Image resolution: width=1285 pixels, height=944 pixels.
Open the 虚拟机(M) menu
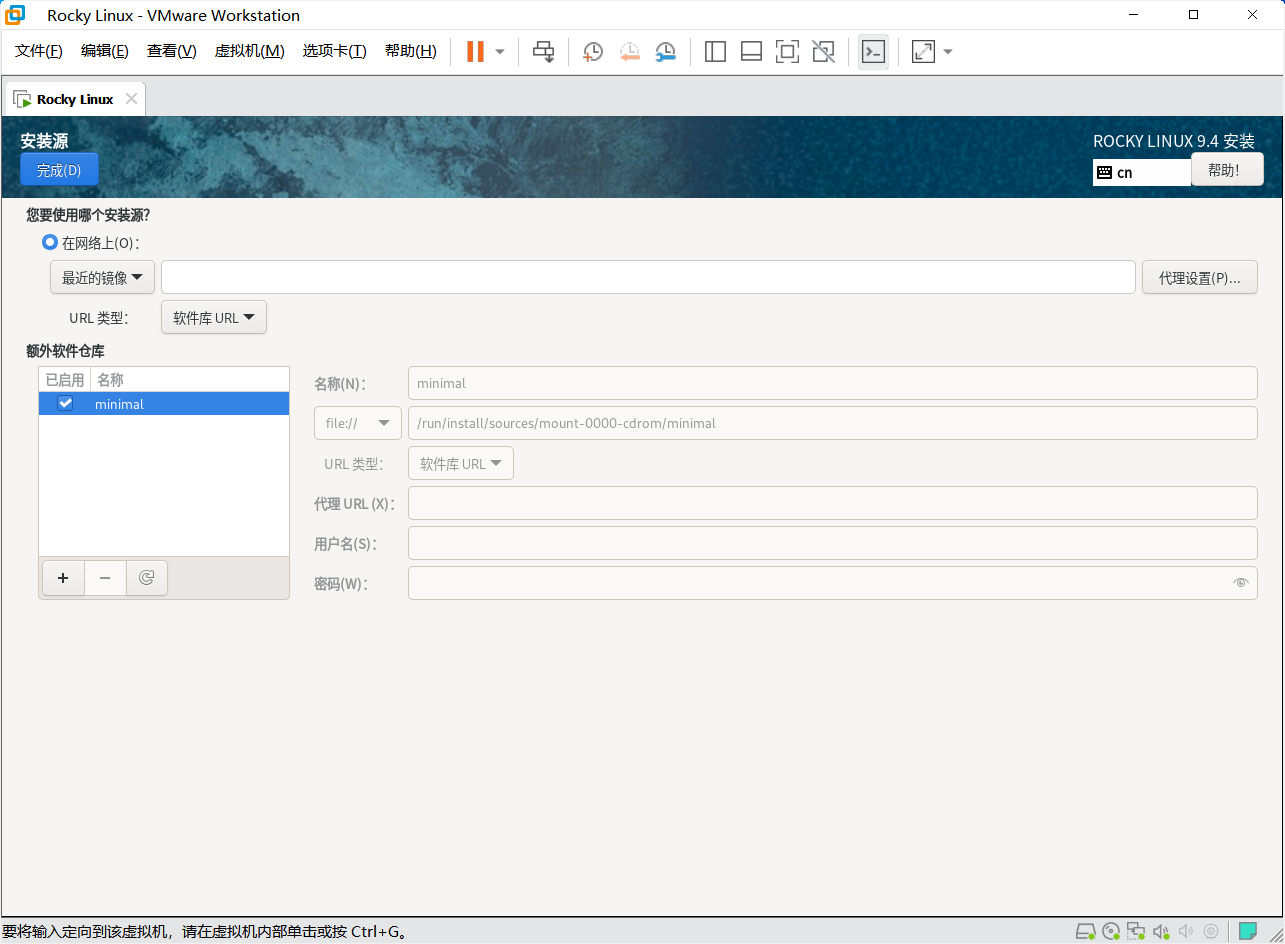pyautogui.click(x=249, y=51)
